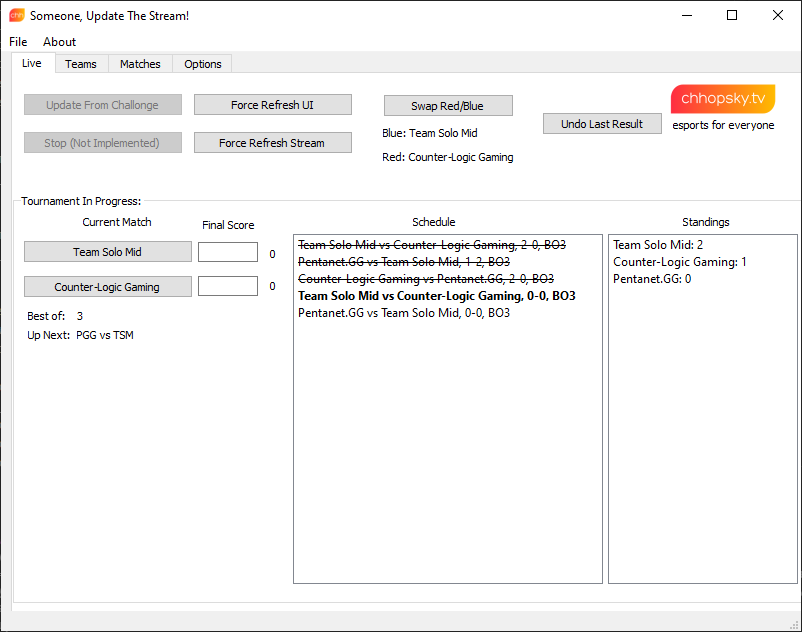Click Update From Challonge button
Screen dimensions: 802x632
[x=103, y=105]
